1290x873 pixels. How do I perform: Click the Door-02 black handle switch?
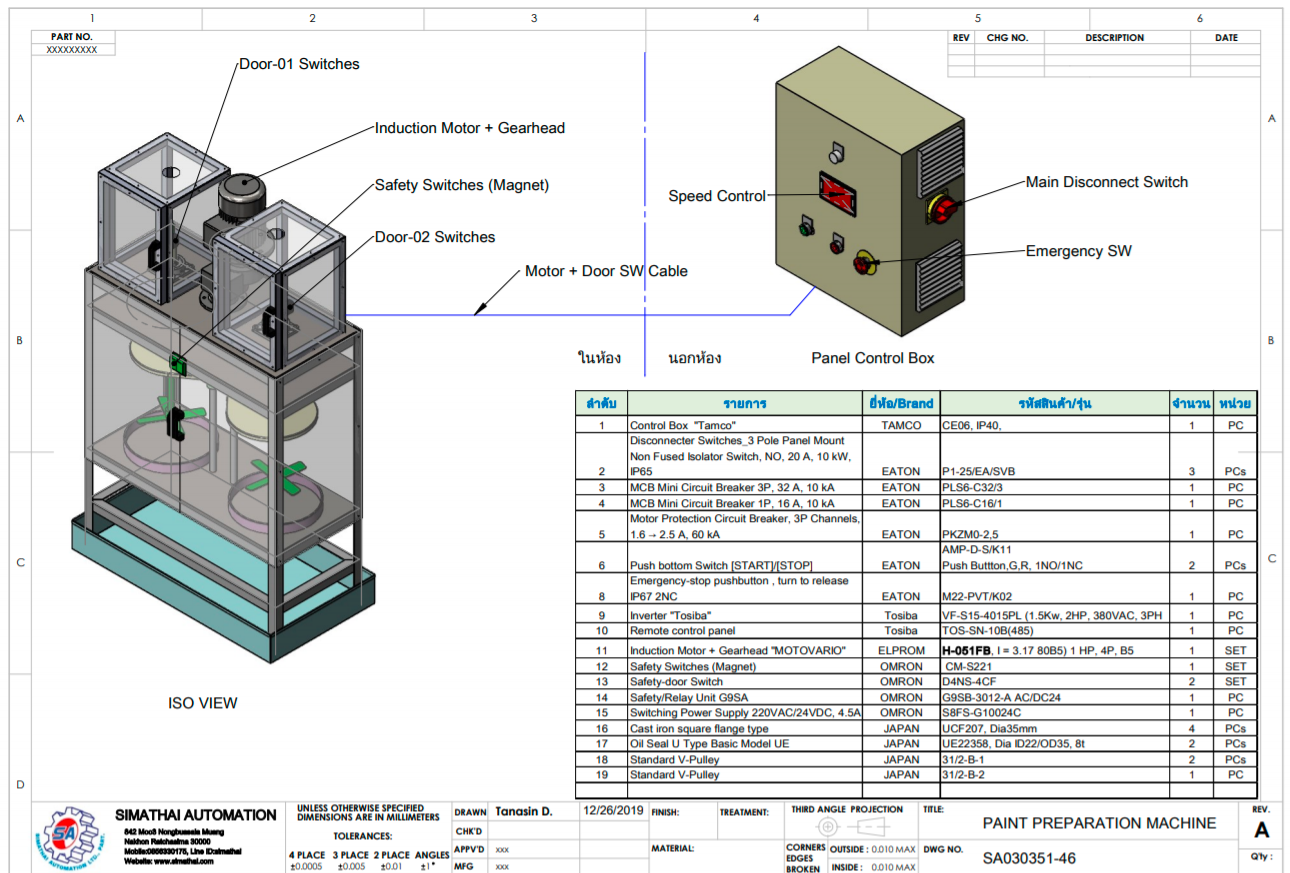coord(270,323)
